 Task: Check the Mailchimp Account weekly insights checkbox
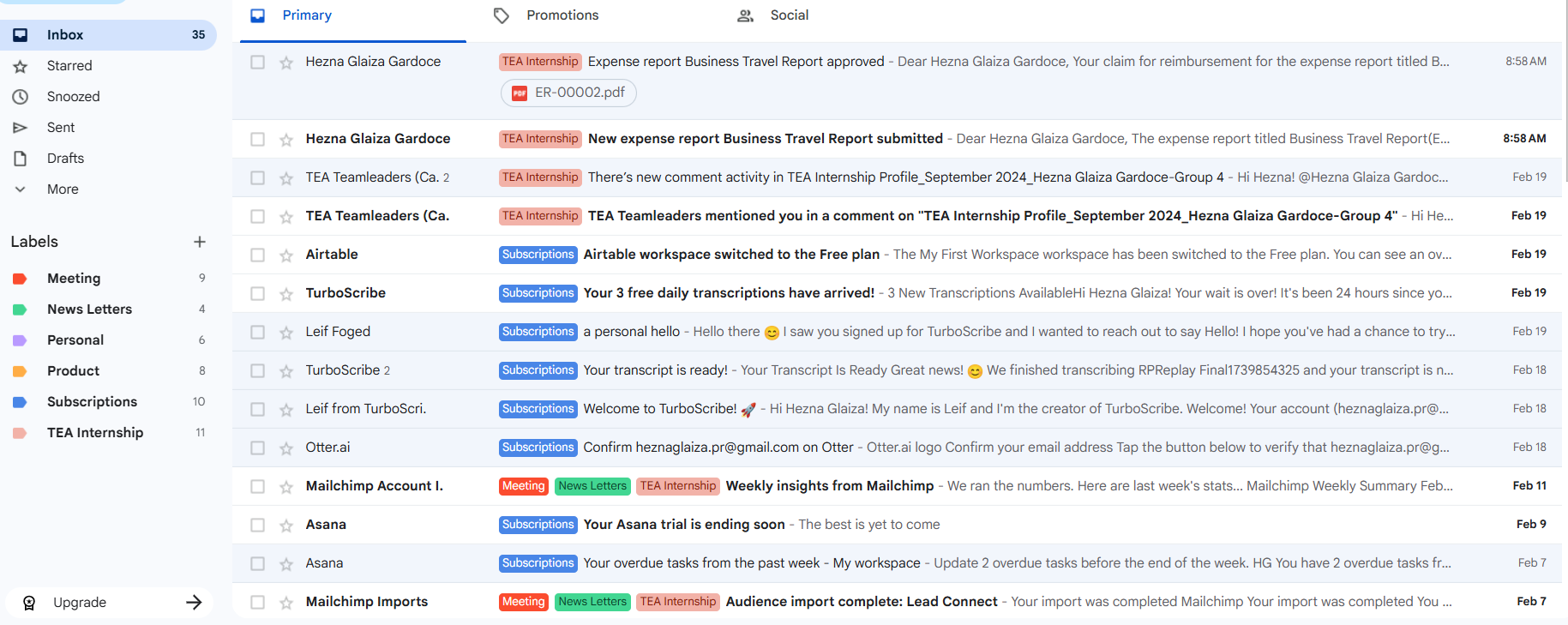coord(257,486)
